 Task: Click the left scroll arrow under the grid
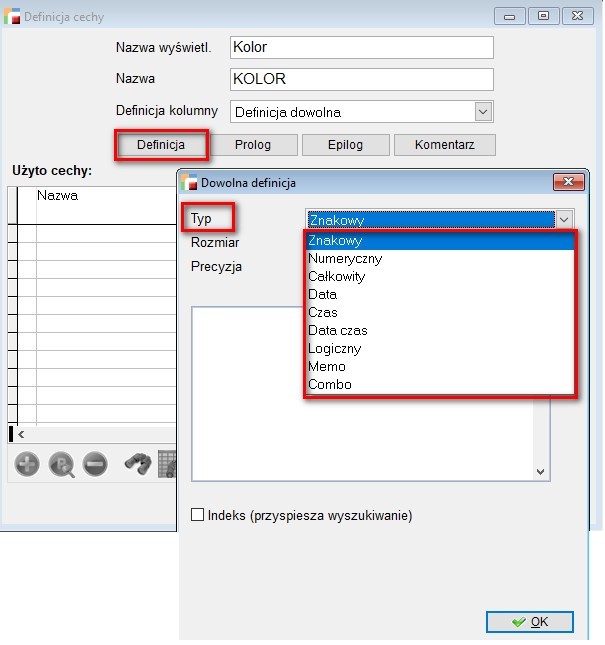pyautogui.click(x=21, y=434)
